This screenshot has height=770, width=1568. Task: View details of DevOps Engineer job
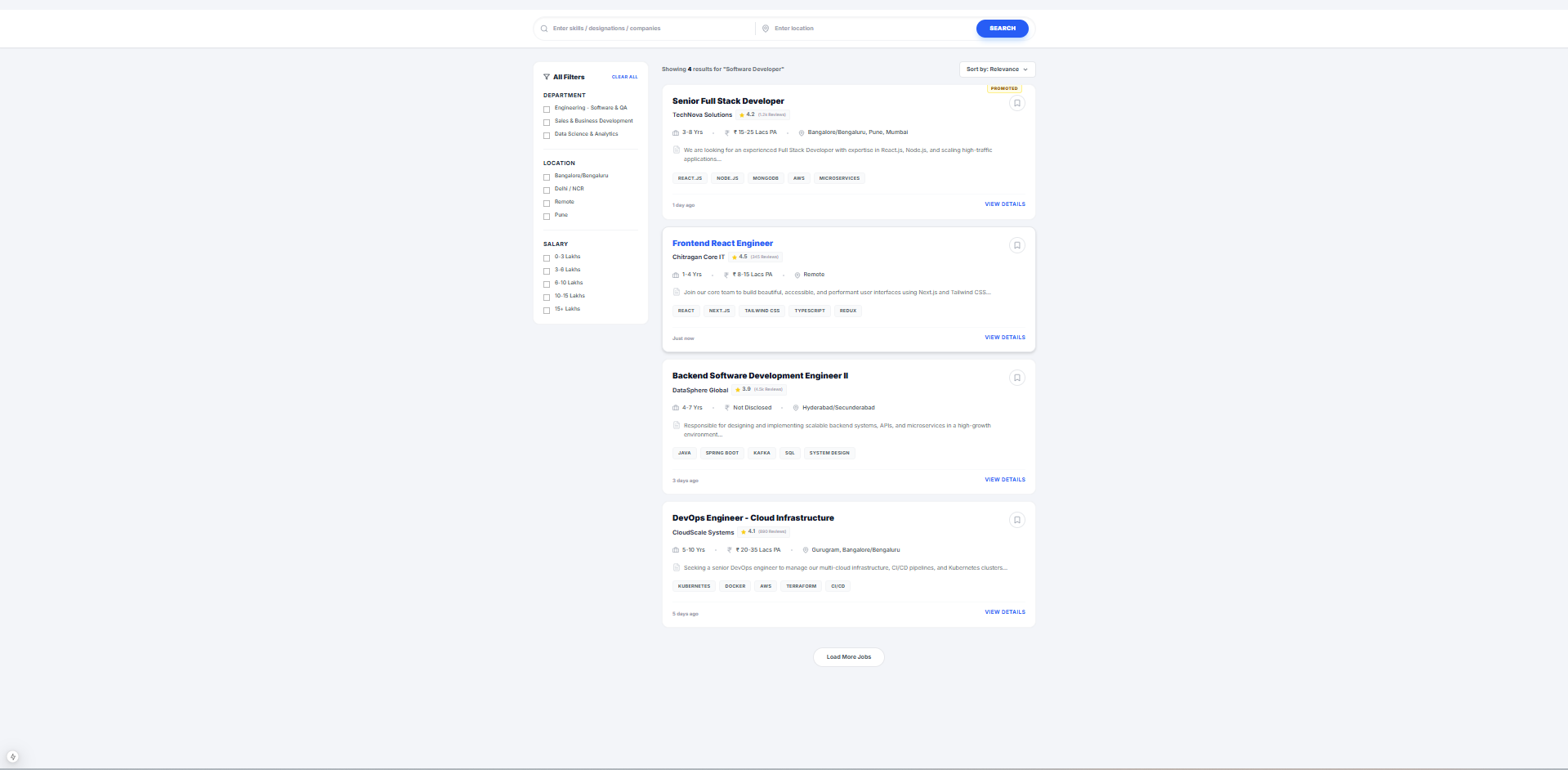click(x=1004, y=612)
